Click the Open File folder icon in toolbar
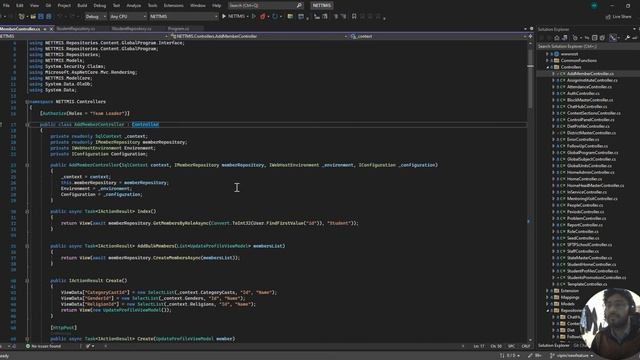This screenshot has height=360, width=640. click(33, 16)
